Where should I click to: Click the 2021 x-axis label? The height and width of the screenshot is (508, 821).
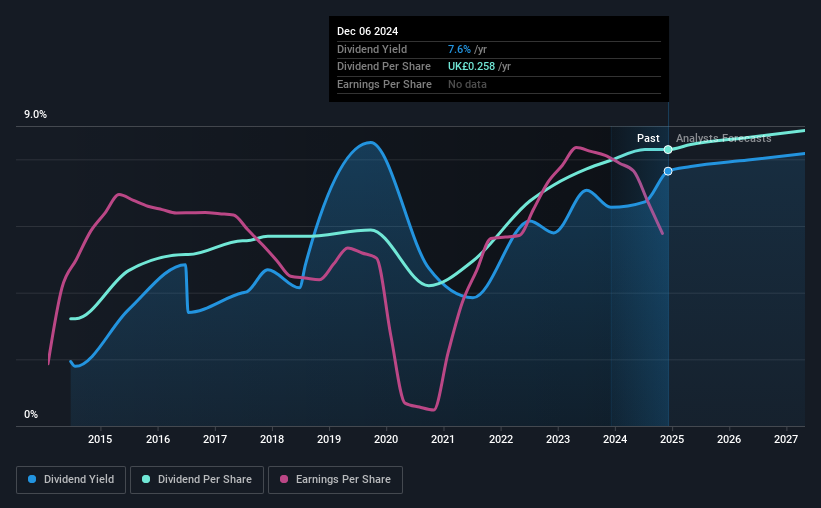coord(443,439)
